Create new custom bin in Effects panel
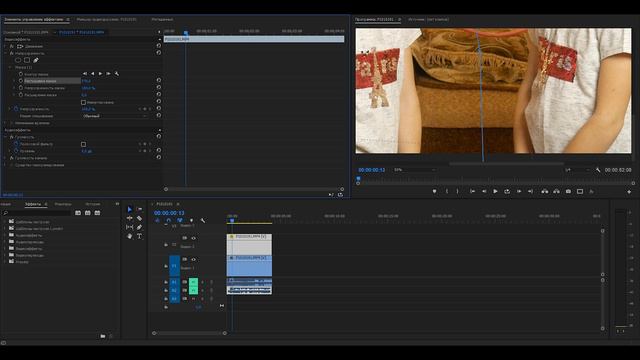The image size is (640, 360). pos(102,336)
